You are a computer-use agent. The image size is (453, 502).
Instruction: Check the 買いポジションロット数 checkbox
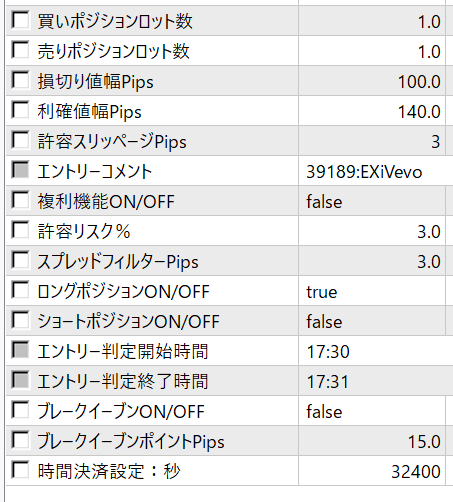point(20,20)
